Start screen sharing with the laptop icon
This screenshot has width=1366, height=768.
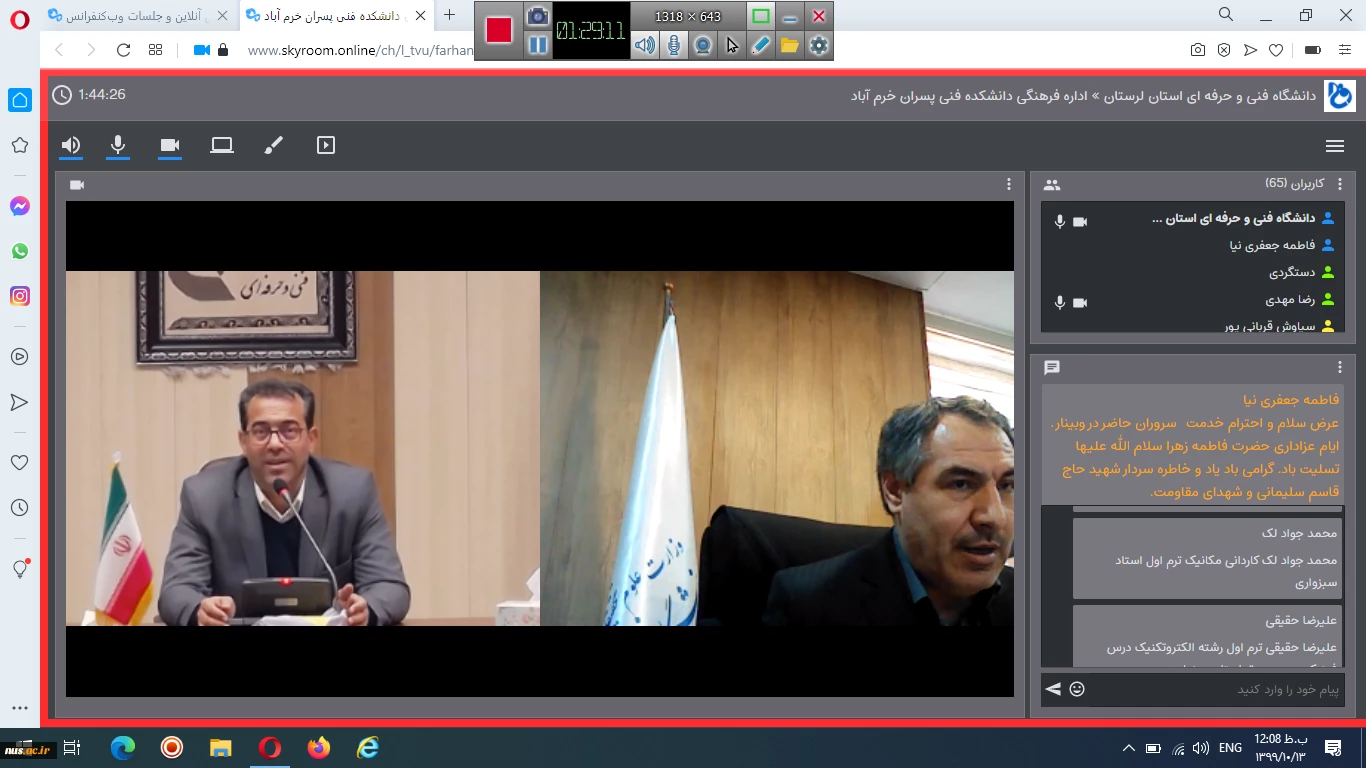(x=222, y=146)
